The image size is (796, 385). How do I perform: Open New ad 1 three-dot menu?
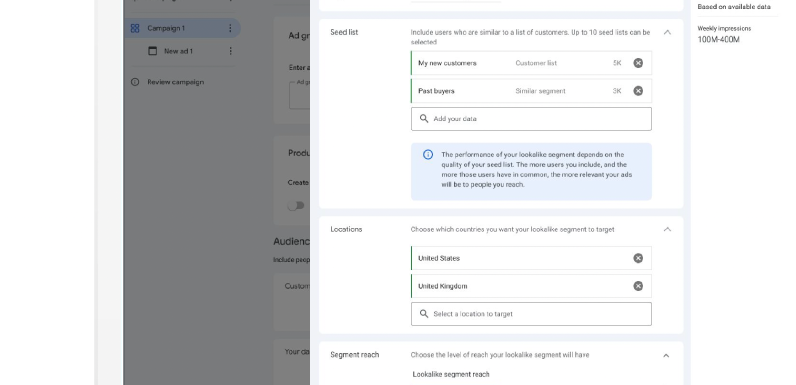click(x=230, y=51)
